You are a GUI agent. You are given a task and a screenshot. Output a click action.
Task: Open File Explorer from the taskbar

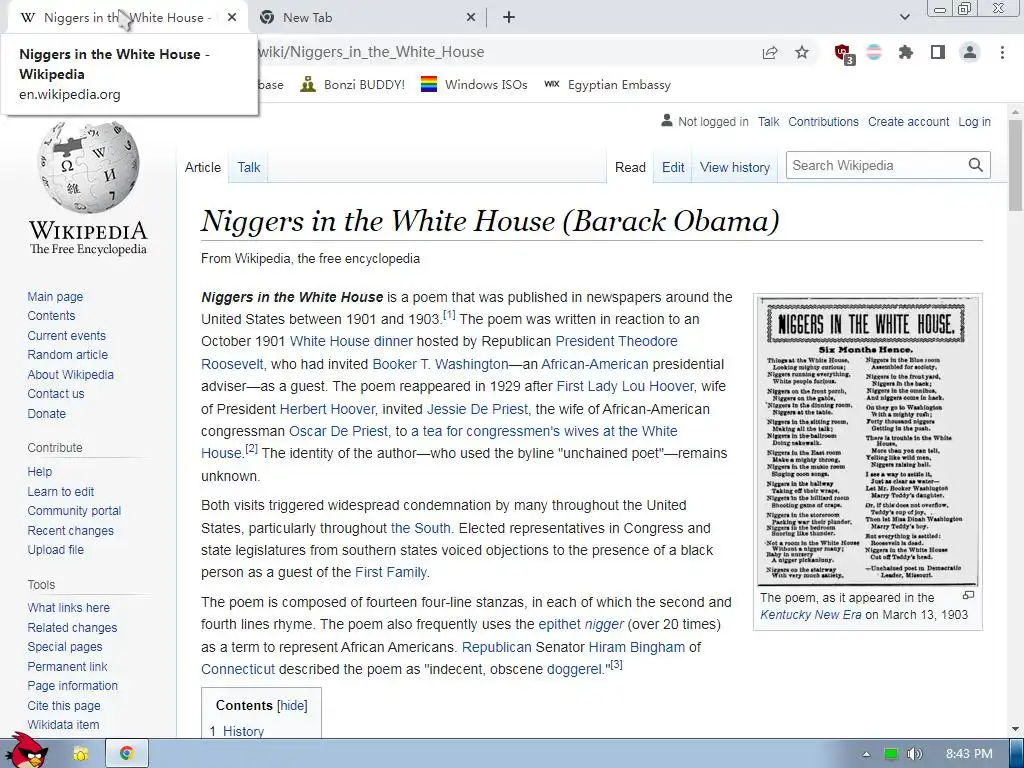coord(81,753)
